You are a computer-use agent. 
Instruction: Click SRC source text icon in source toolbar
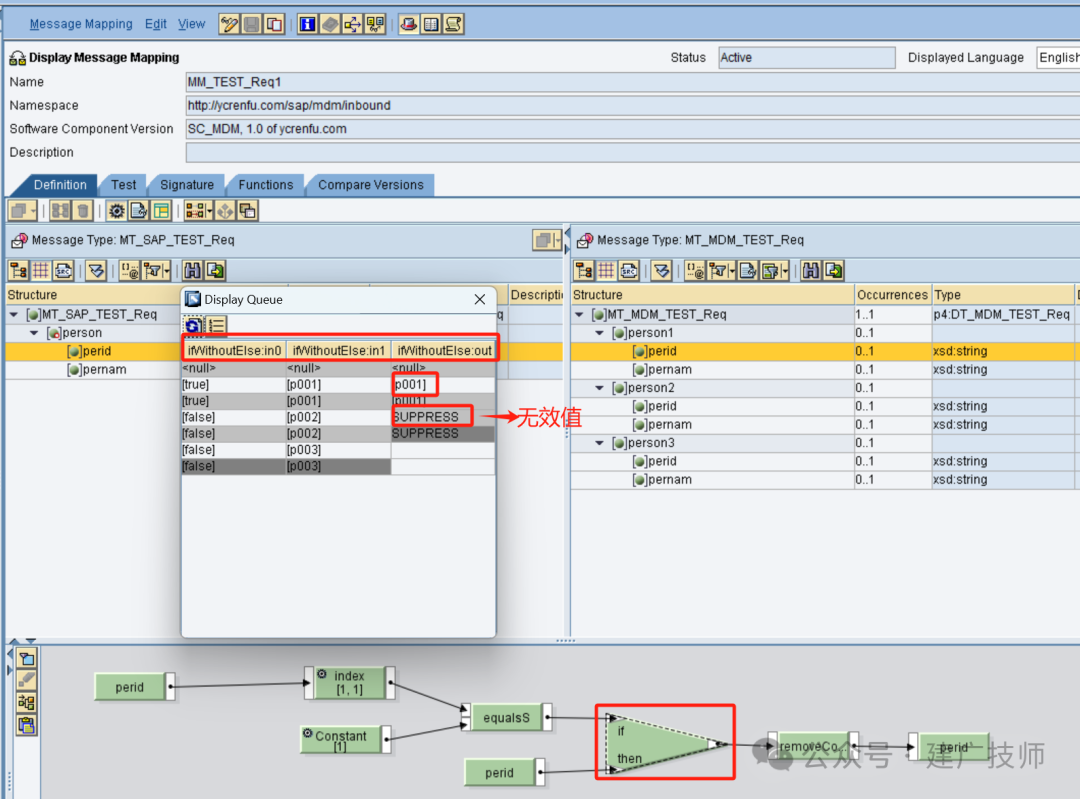63,271
